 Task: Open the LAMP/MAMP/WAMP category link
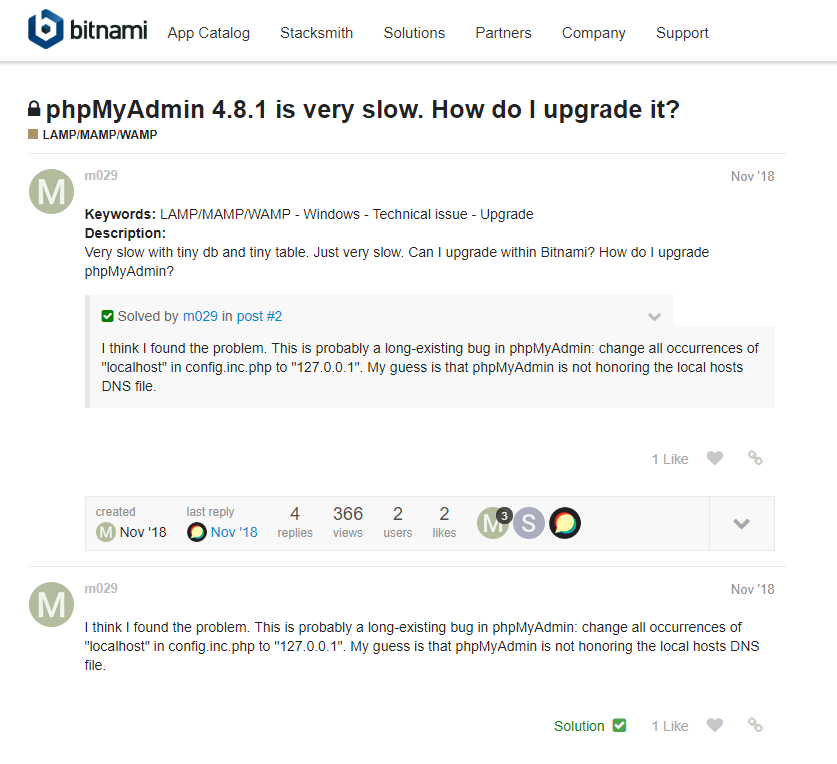[100, 135]
